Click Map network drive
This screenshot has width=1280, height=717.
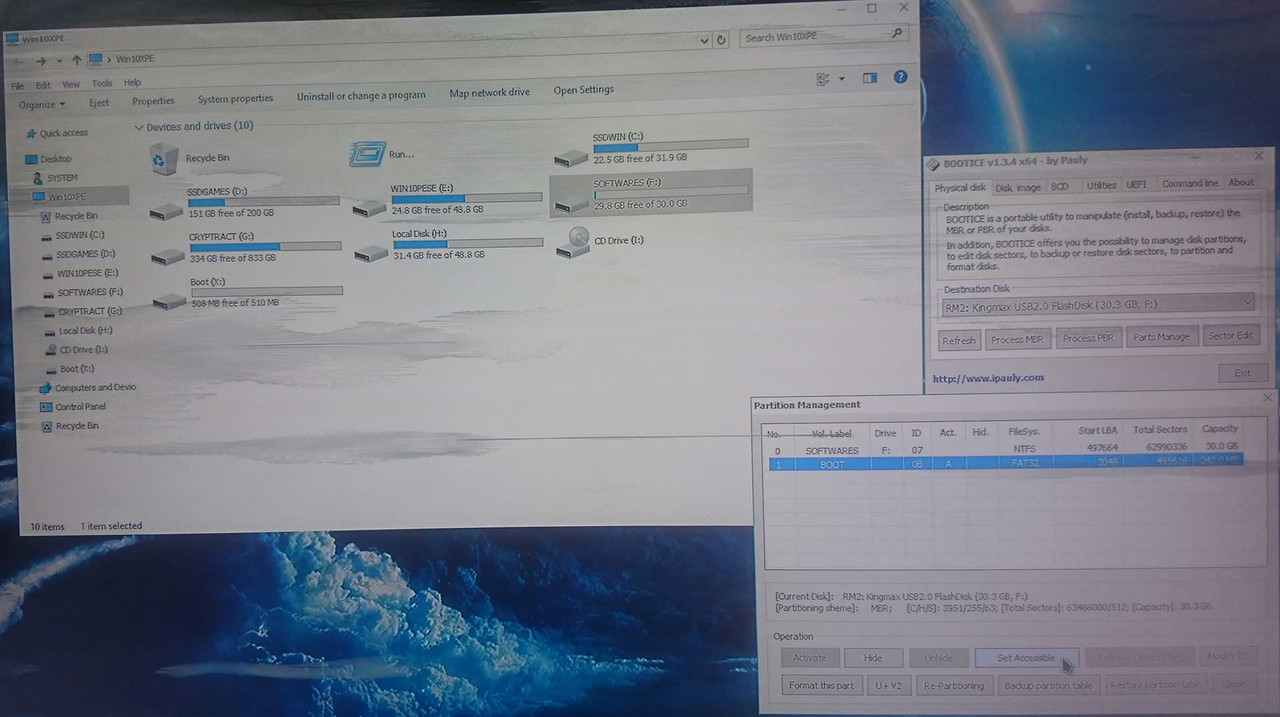pos(490,93)
